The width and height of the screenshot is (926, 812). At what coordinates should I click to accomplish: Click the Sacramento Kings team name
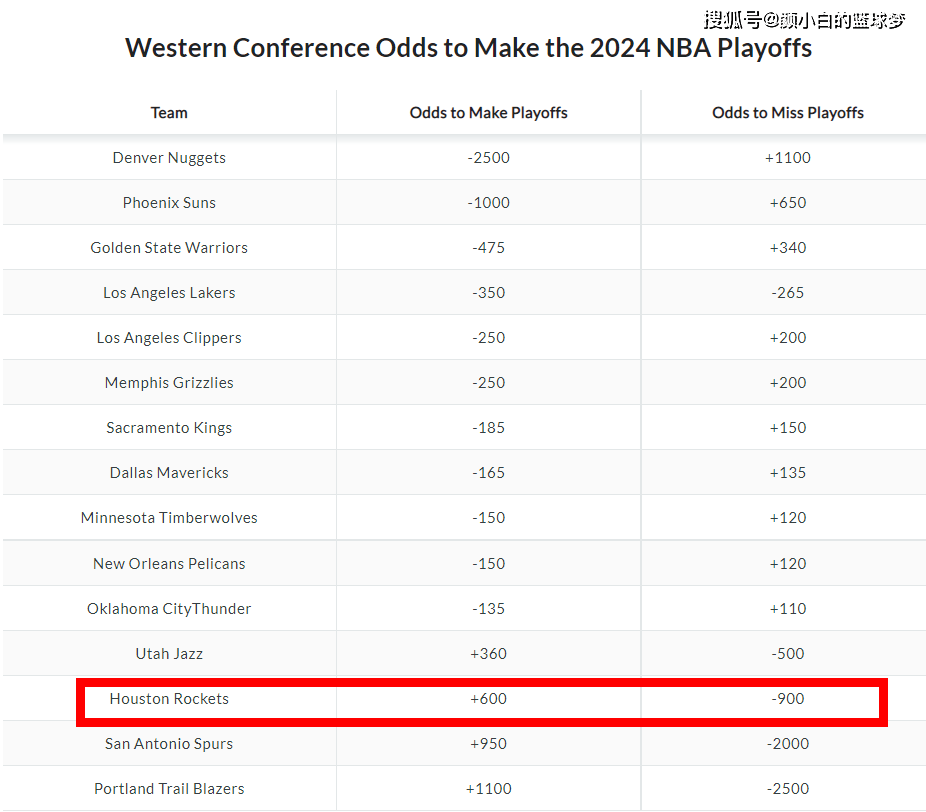tap(169, 428)
